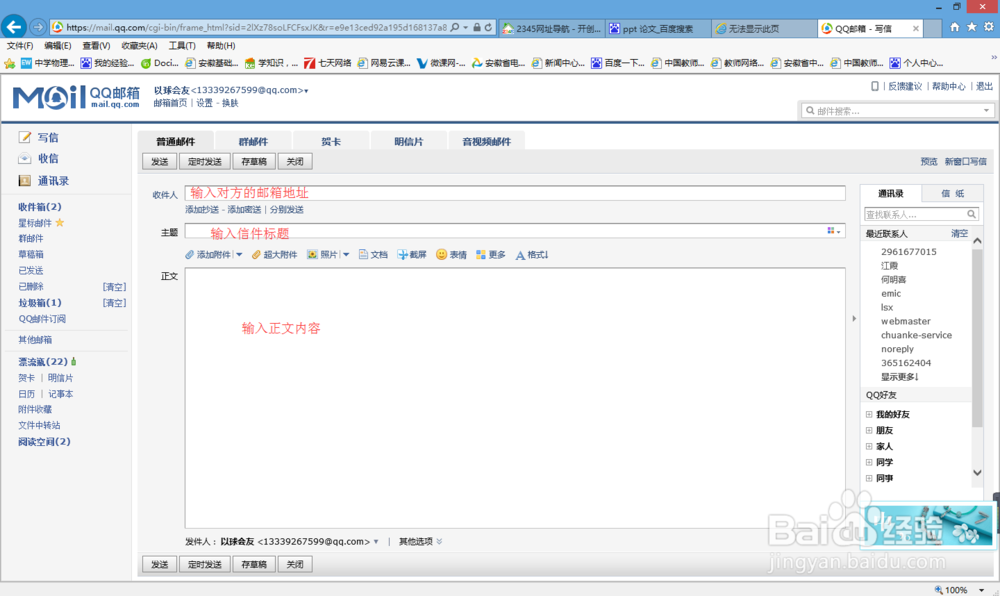The height and width of the screenshot is (596, 1000).
Task: Open the account email dropdown arrow in header
Action: pos(306,91)
